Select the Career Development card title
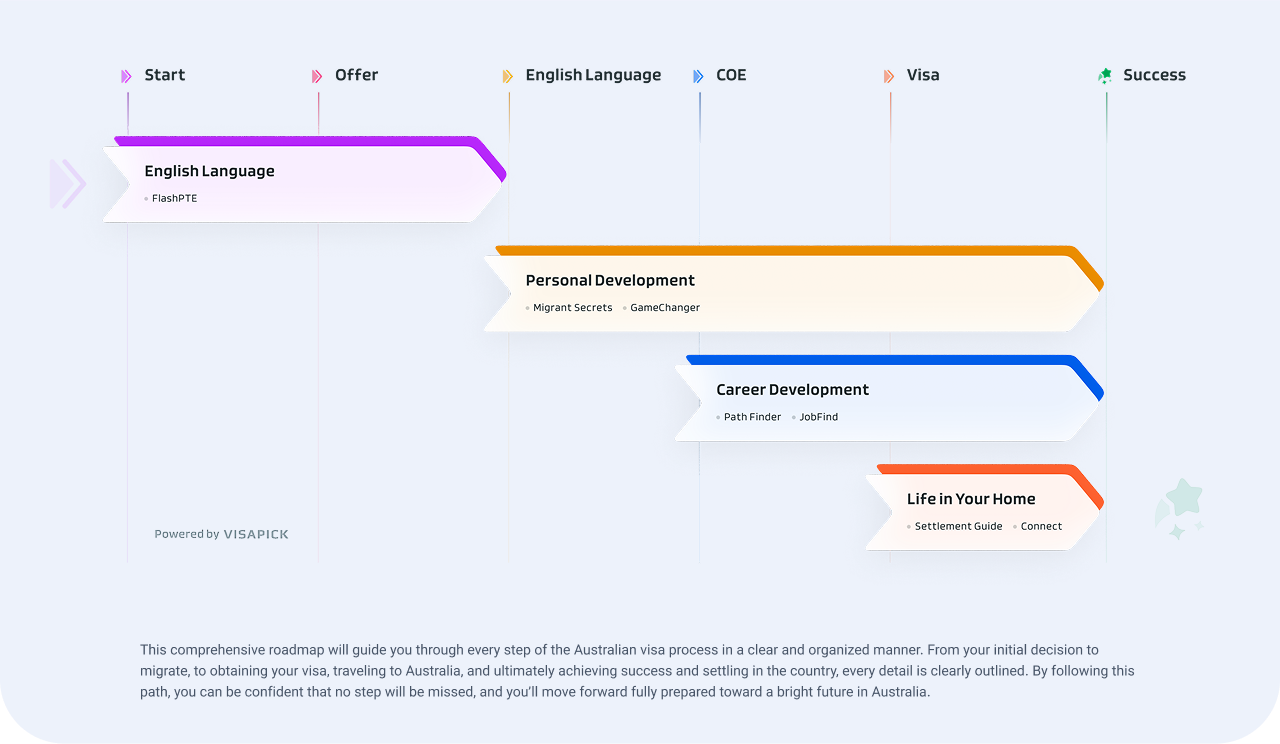1280x744 pixels. pyautogui.click(x=792, y=390)
